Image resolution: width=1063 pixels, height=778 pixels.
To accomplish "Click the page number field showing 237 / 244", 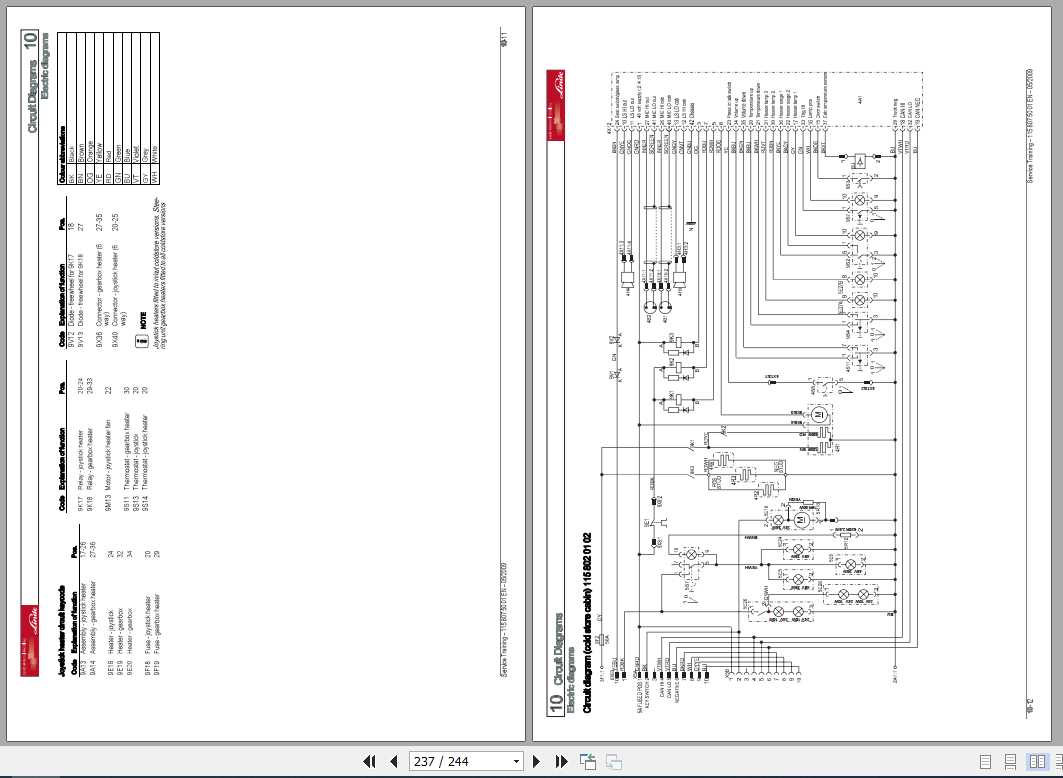I will pyautogui.click(x=459, y=761).
